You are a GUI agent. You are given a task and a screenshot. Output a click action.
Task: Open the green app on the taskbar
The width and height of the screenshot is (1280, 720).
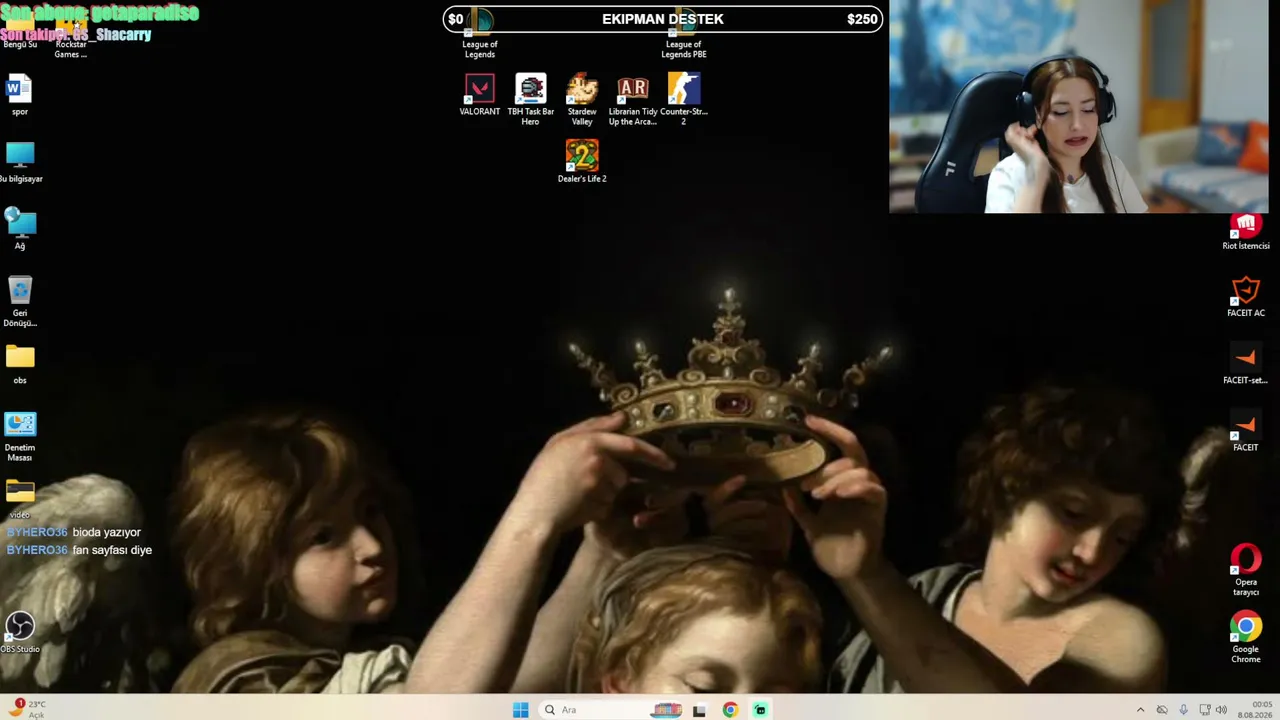tap(761, 710)
